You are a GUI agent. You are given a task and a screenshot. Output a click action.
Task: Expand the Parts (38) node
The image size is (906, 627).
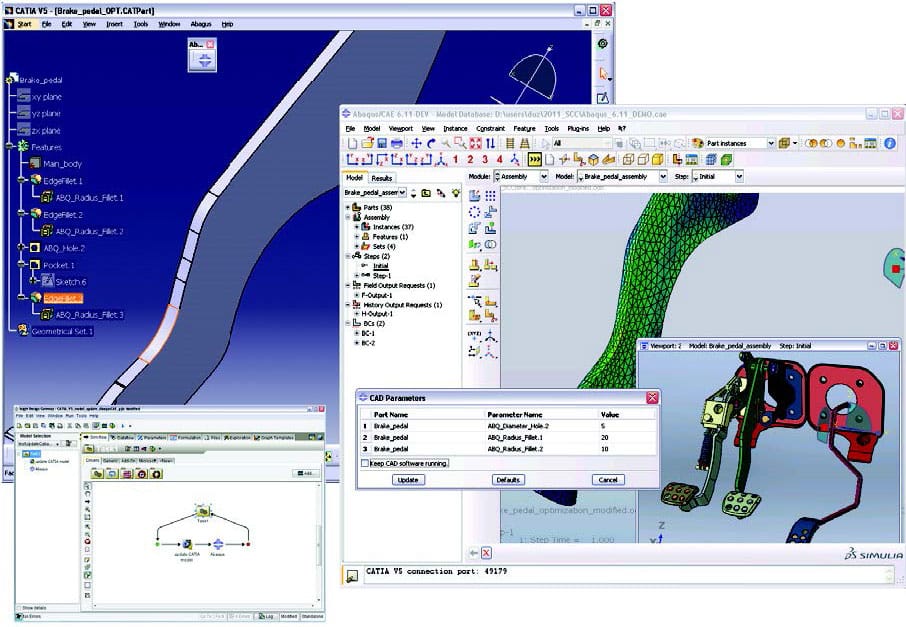348,207
